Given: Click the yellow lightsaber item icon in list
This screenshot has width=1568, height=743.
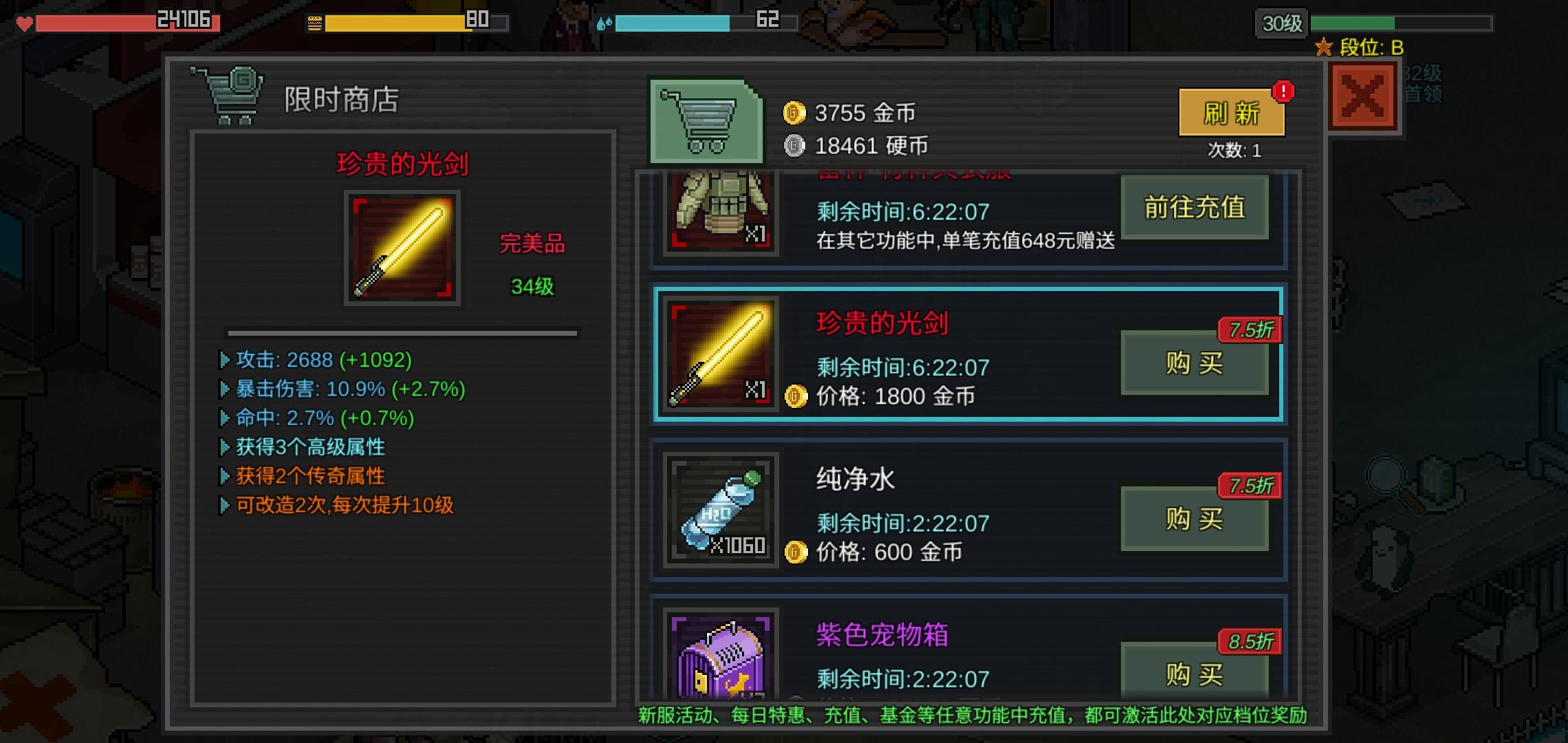Looking at the screenshot, I should [x=720, y=354].
